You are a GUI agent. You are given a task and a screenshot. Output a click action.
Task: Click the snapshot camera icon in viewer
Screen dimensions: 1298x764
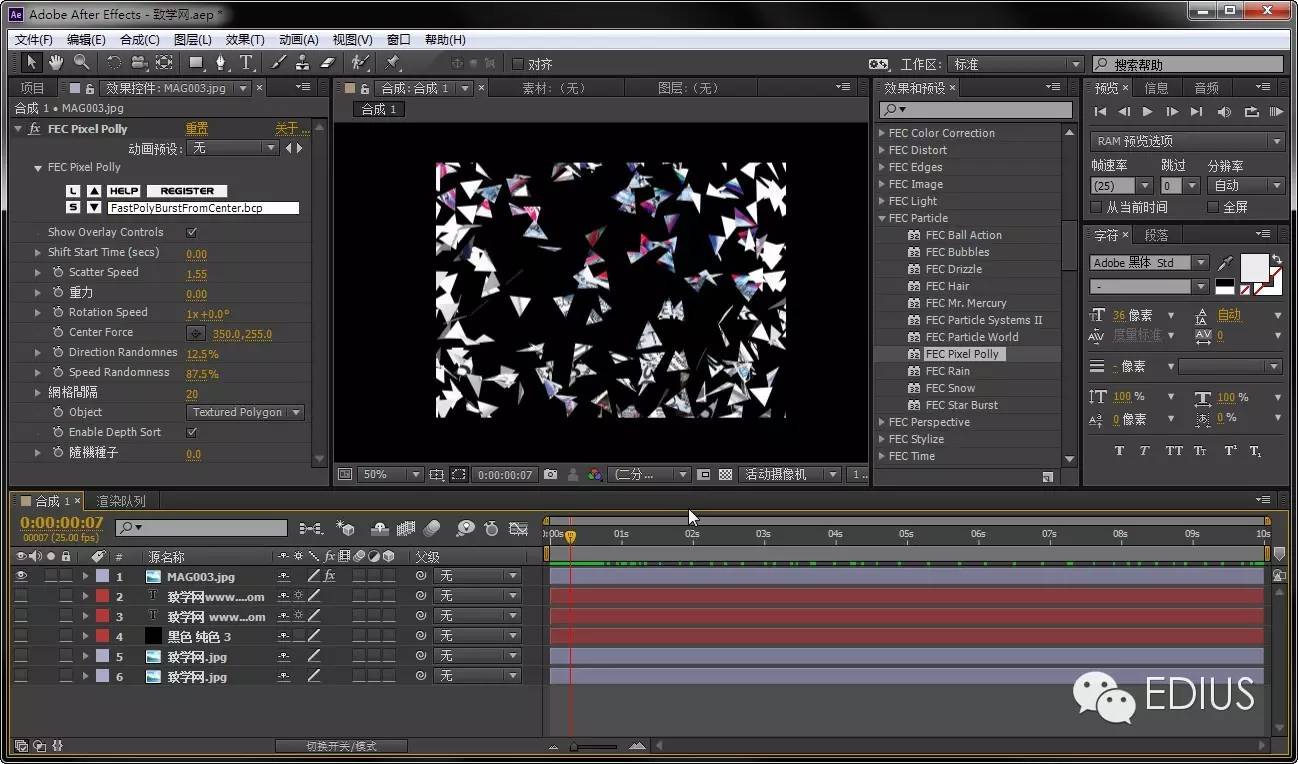[x=550, y=475]
